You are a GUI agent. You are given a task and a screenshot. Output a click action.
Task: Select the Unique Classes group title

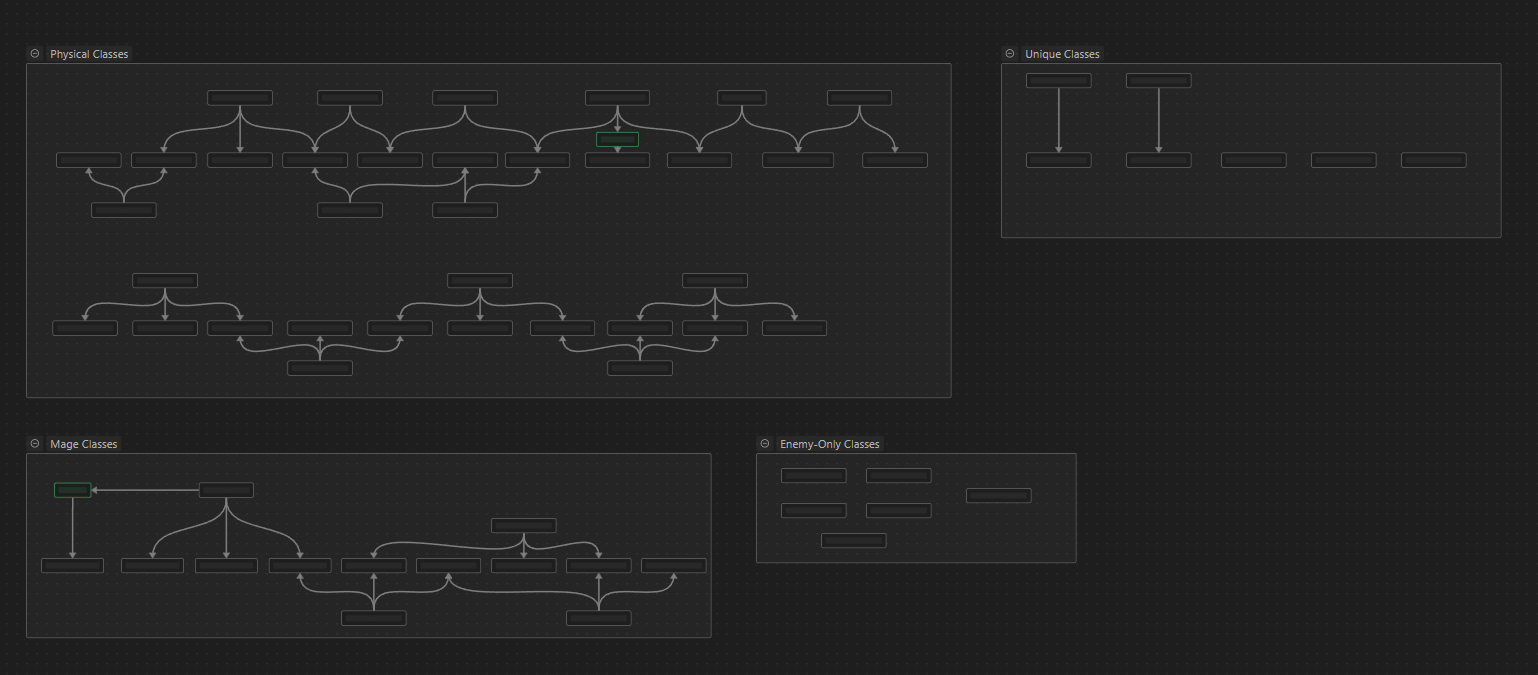(x=1062, y=54)
